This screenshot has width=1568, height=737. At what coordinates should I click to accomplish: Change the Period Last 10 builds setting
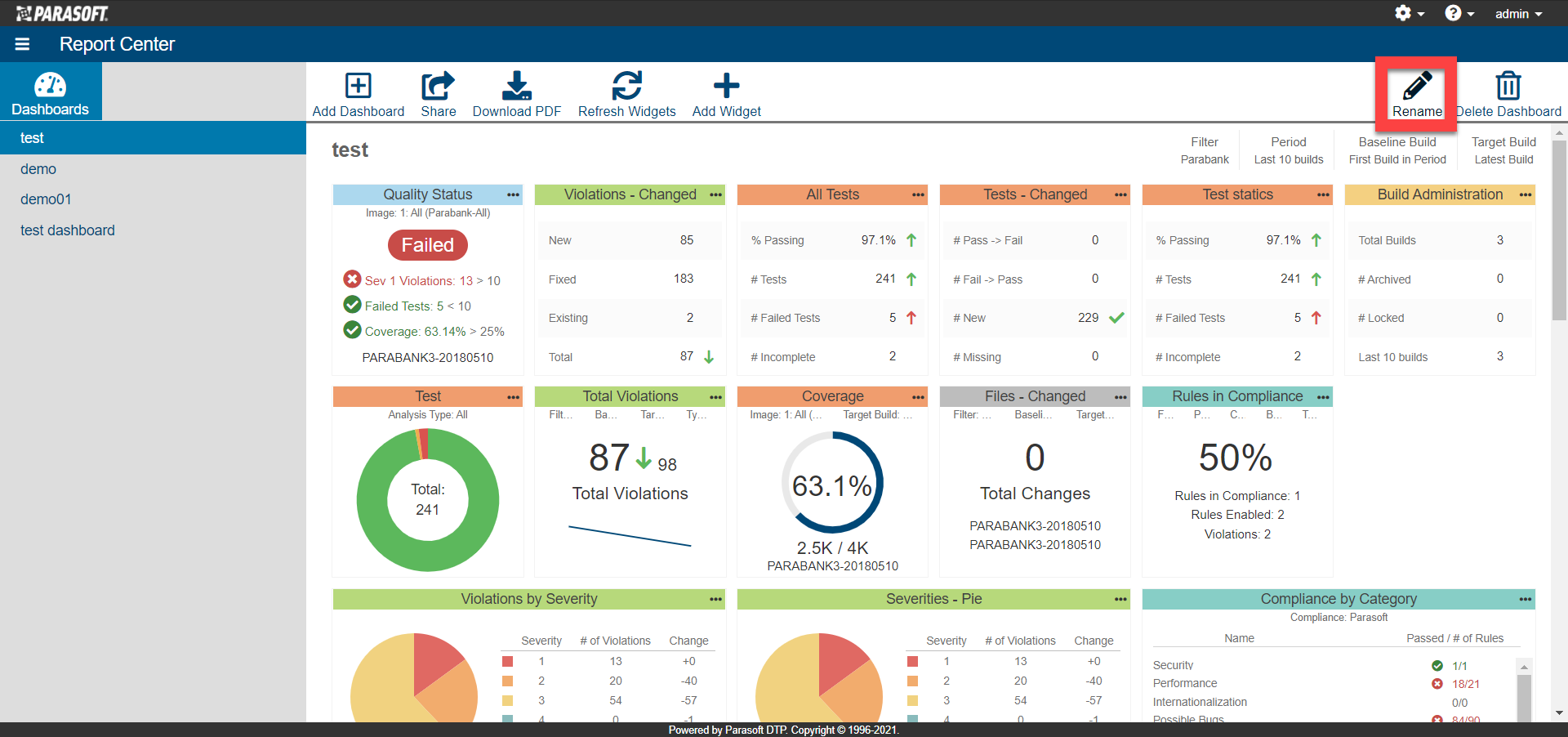1289,150
